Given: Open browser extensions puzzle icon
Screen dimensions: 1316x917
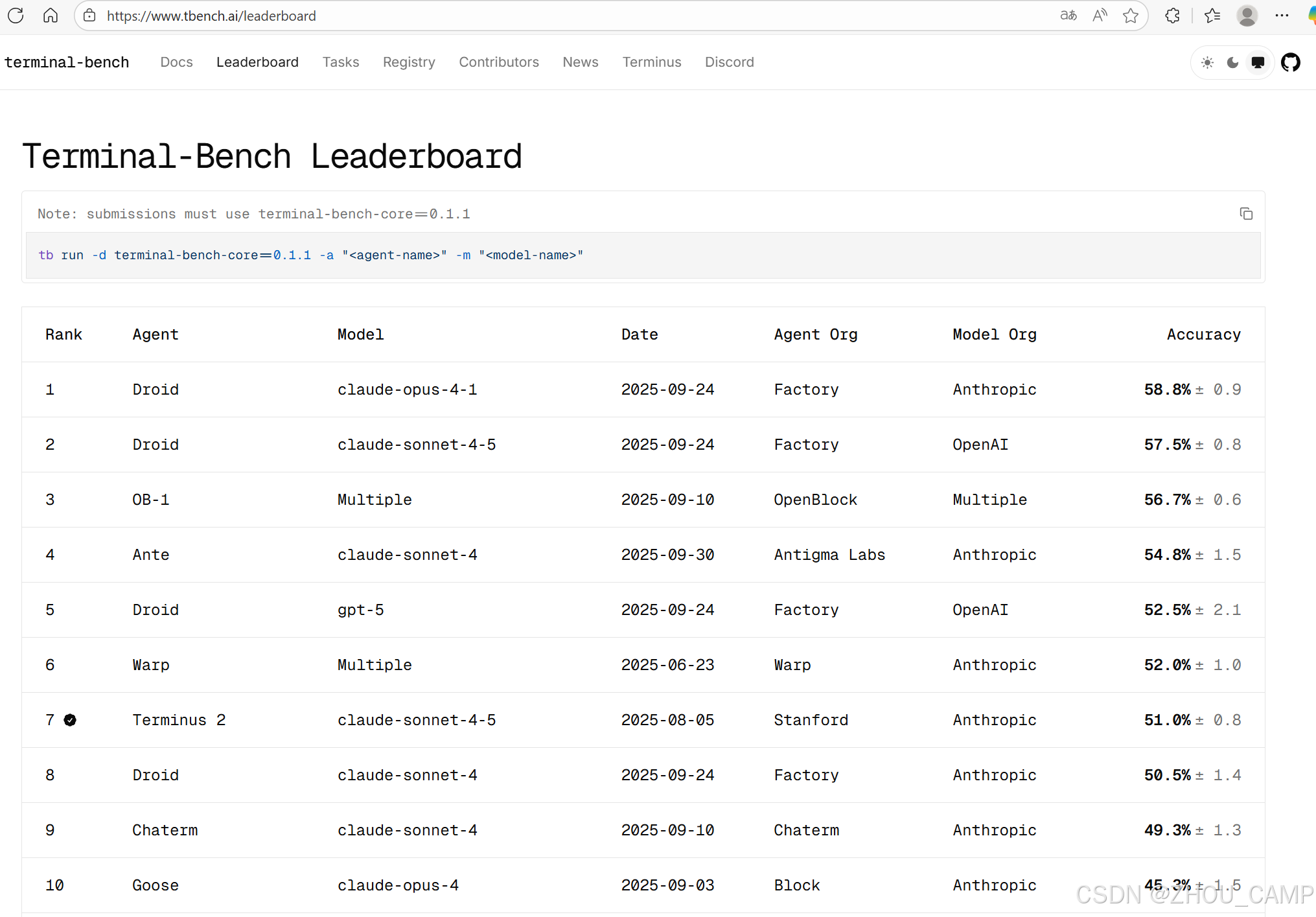Looking at the screenshot, I should [x=1172, y=16].
